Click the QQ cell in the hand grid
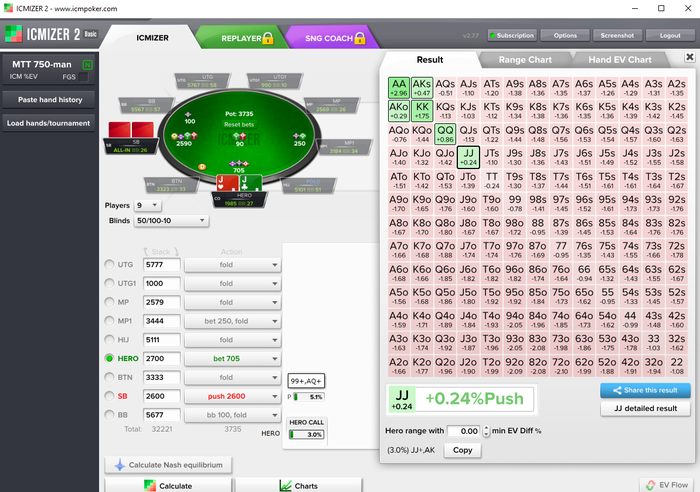This screenshot has height=492, width=700. (x=445, y=134)
